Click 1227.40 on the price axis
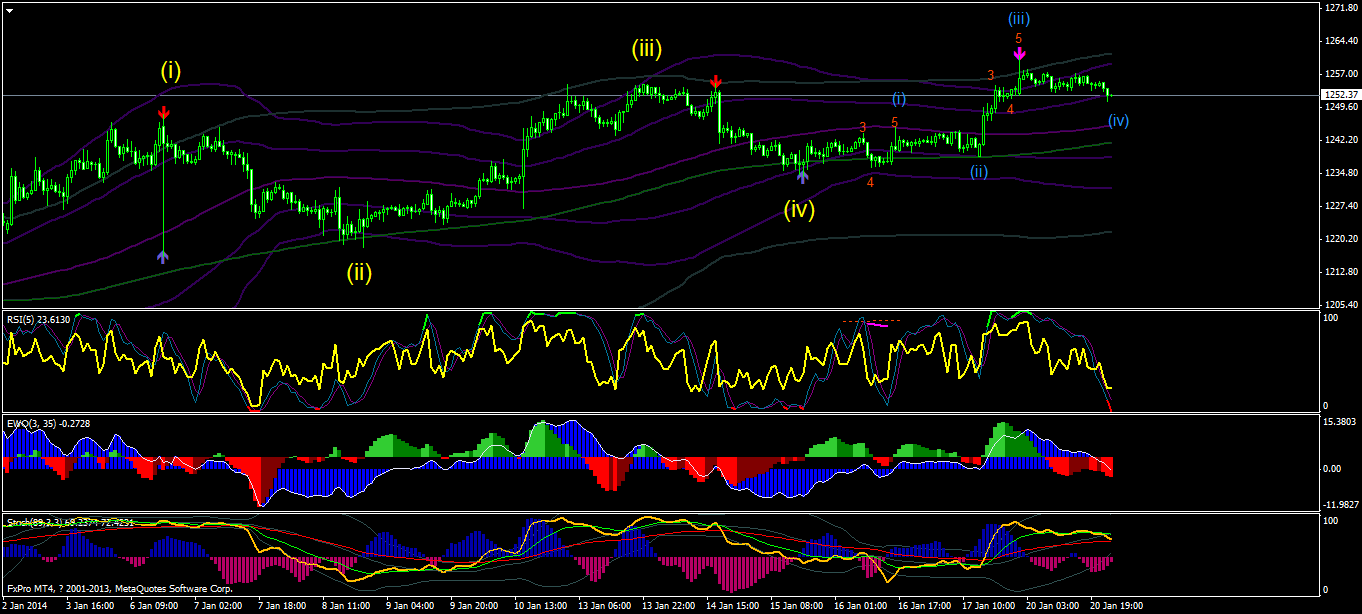1362x614 pixels. tap(1339, 206)
